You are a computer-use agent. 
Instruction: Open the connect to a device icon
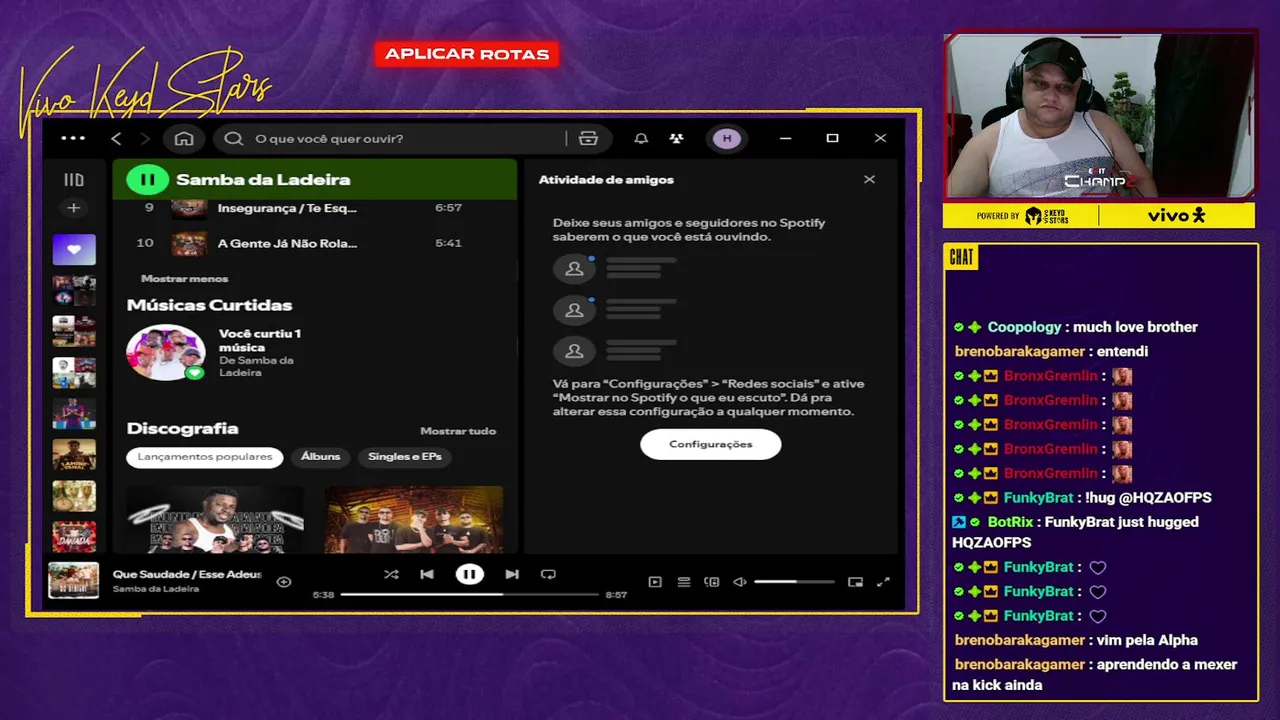tap(712, 582)
